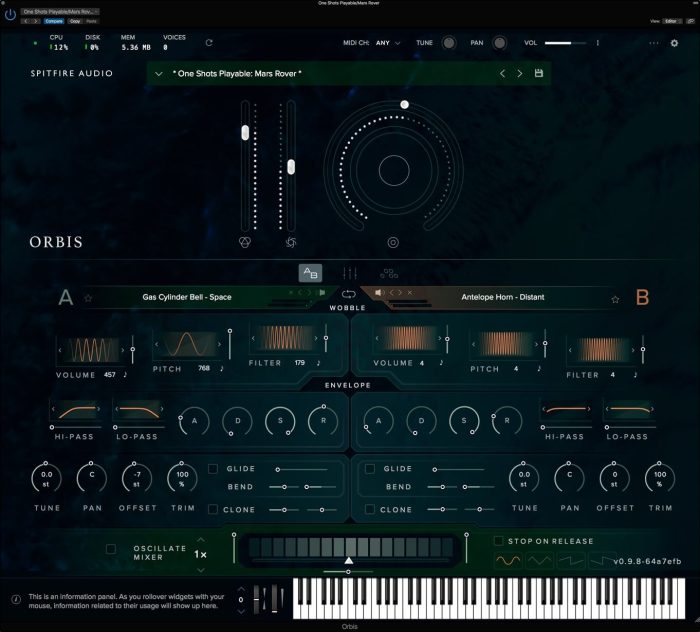The width and height of the screenshot is (700, 632).
Task: Raise keyboard octave with up arrow
Action: point(241,589)
